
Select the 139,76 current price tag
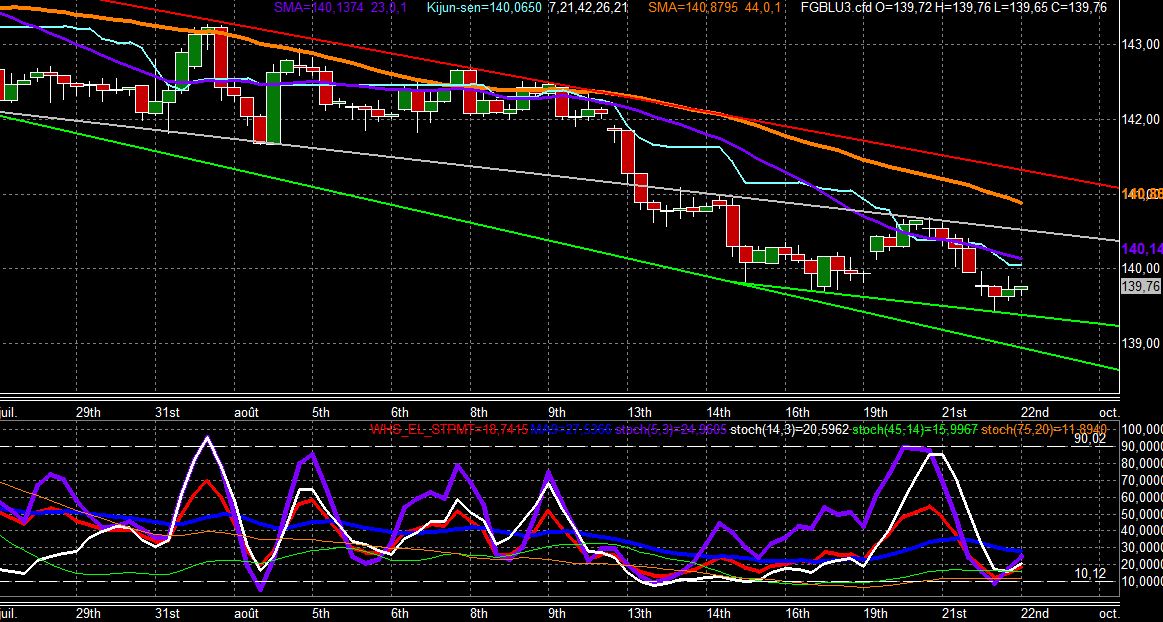pos(1141,287)
